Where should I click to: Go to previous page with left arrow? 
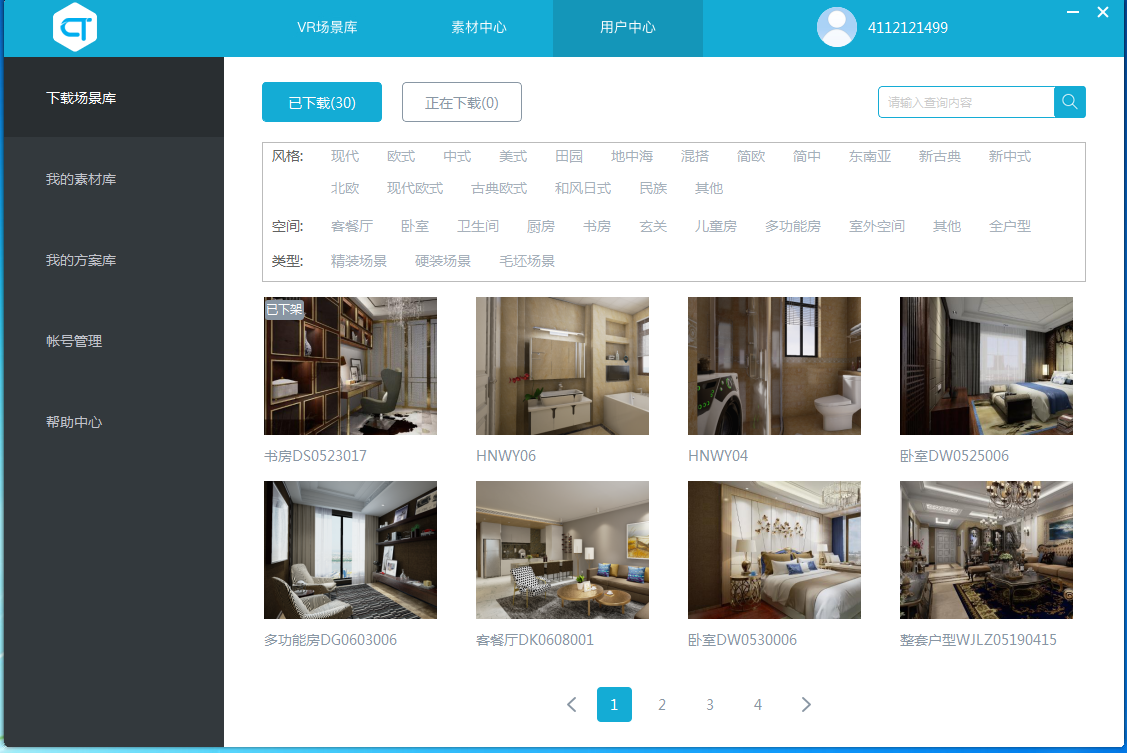[x=571, y=705]
